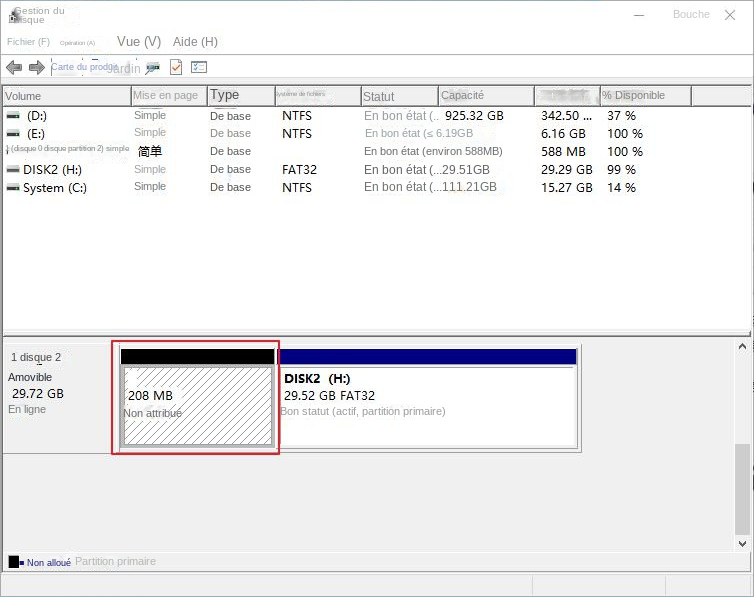Click the Forward arrow in the toolbar
The image size is (754, 597).
[37, 67]
